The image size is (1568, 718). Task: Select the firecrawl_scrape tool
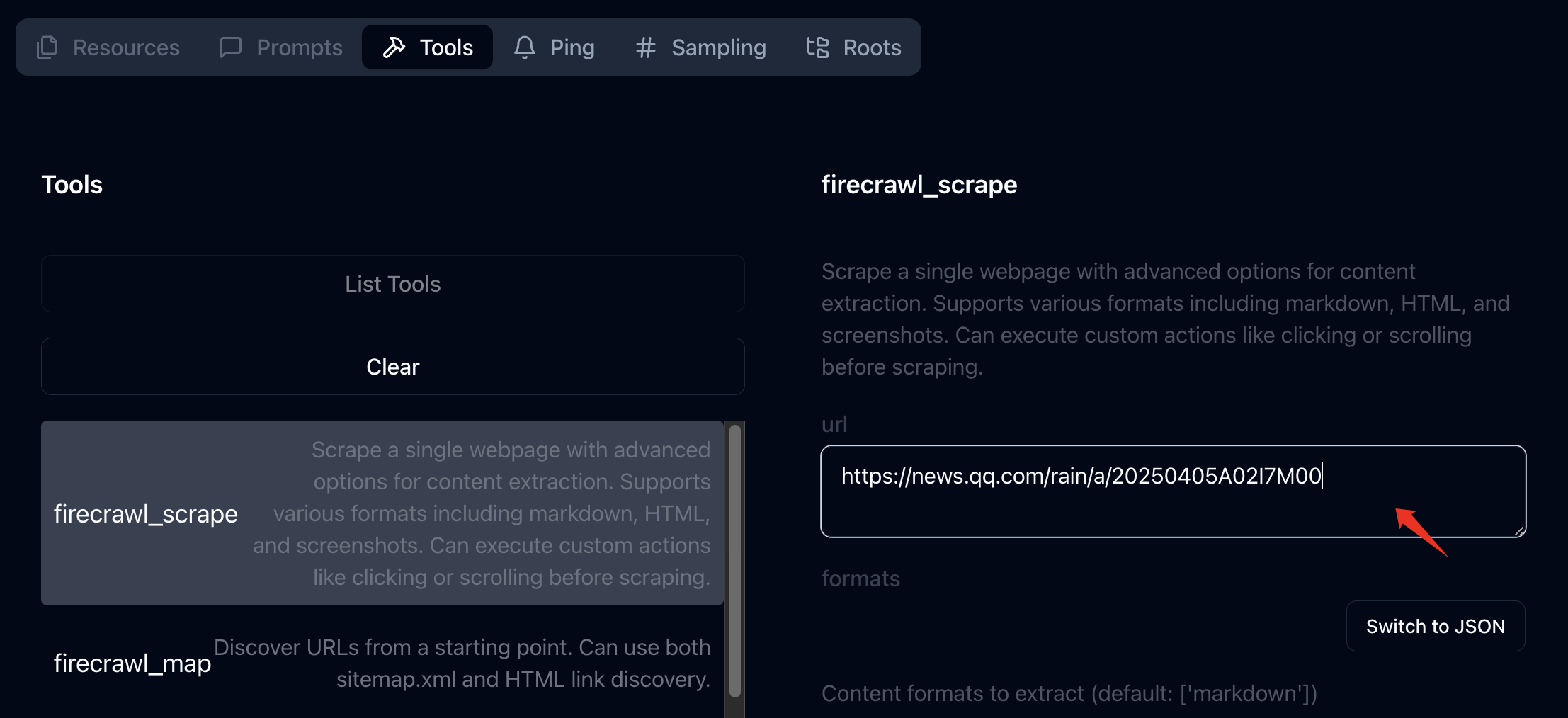click(x=382, y=513)
